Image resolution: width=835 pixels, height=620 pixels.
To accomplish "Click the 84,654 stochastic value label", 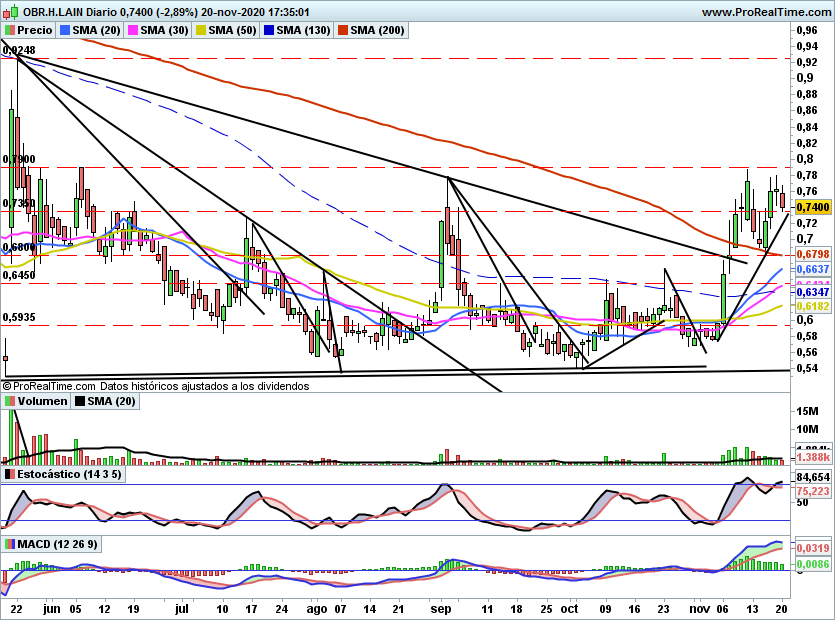I will 813,477.
